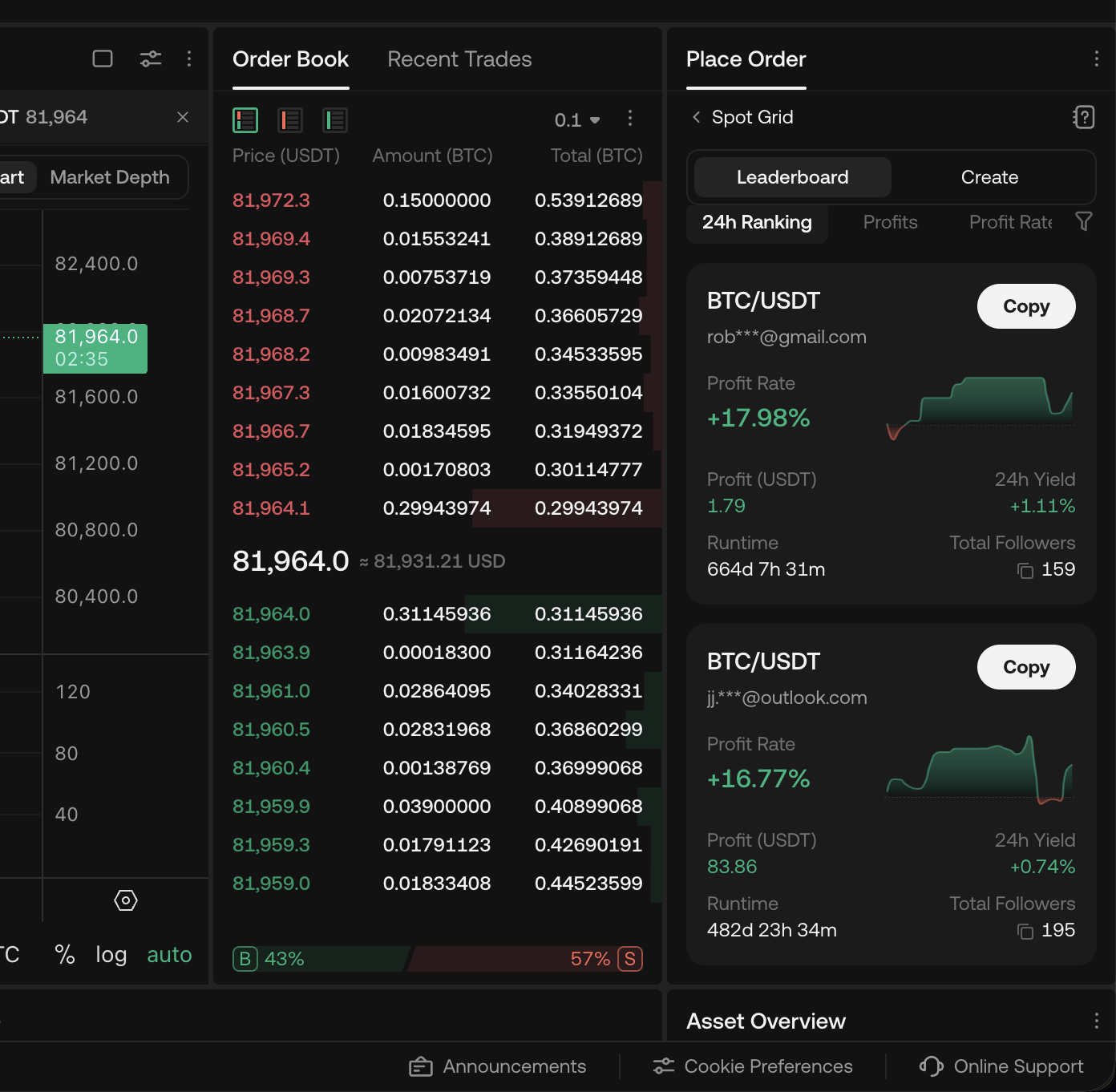Open the Online Support link

pos(1019,1066)
